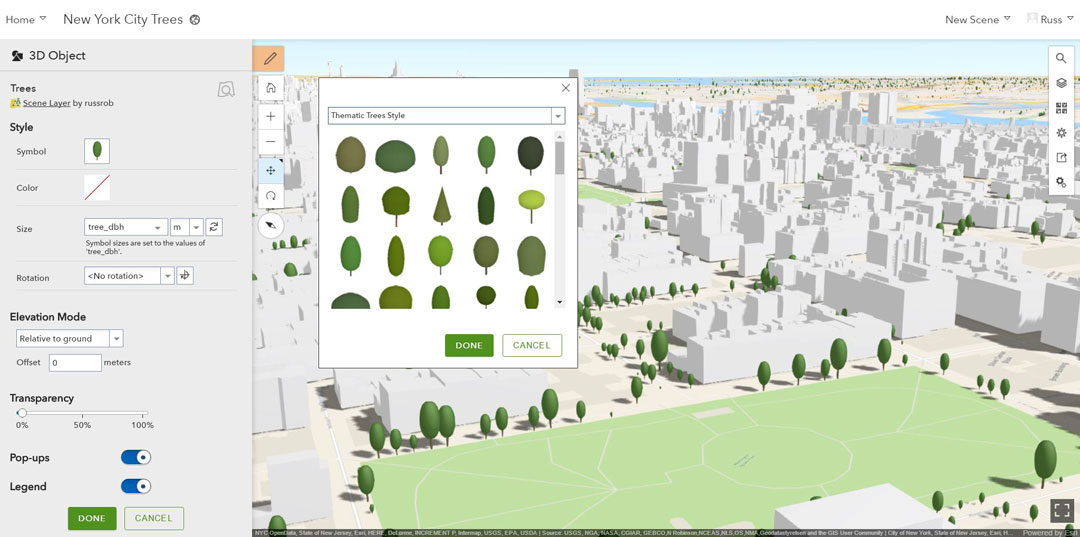Click the globe icon next to scene title
The height and width of the screenshot is (537, 1080).
(195, 20)
